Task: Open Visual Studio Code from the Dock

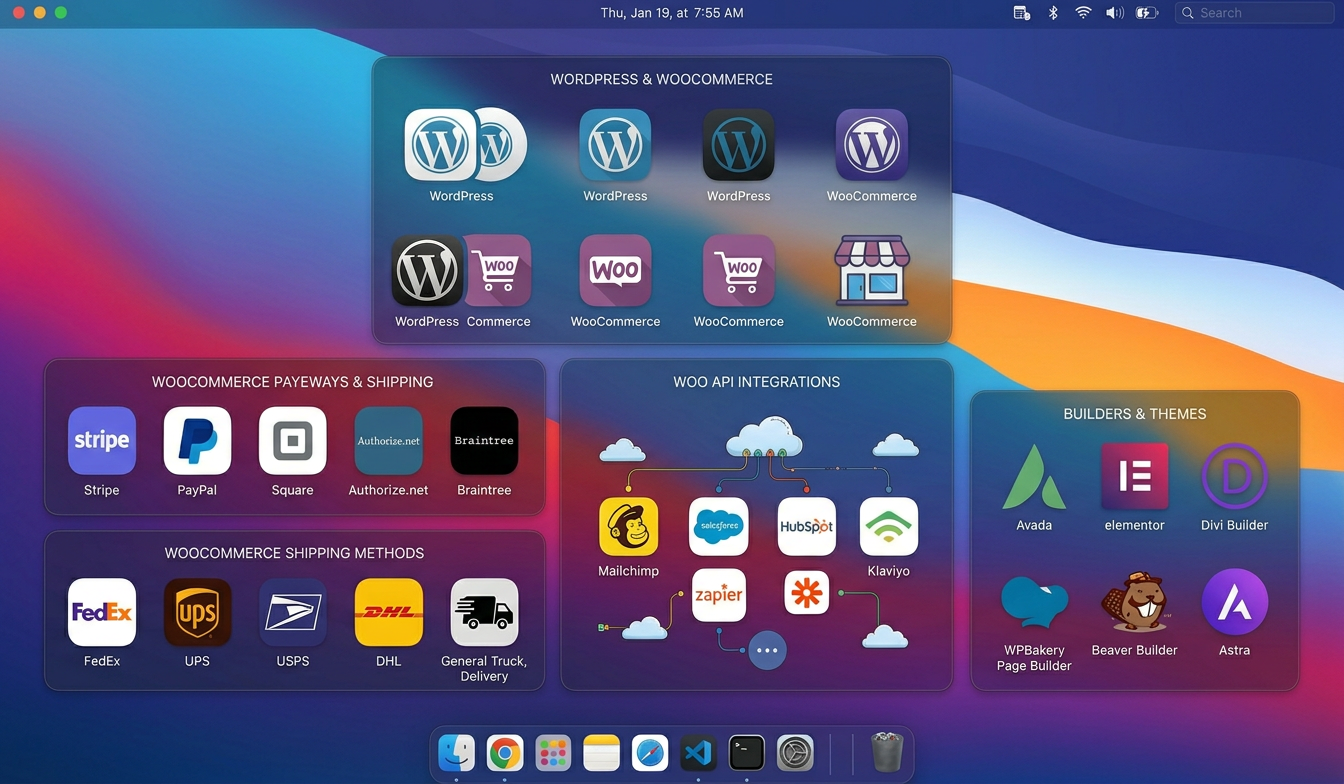Action: [698, 753]
